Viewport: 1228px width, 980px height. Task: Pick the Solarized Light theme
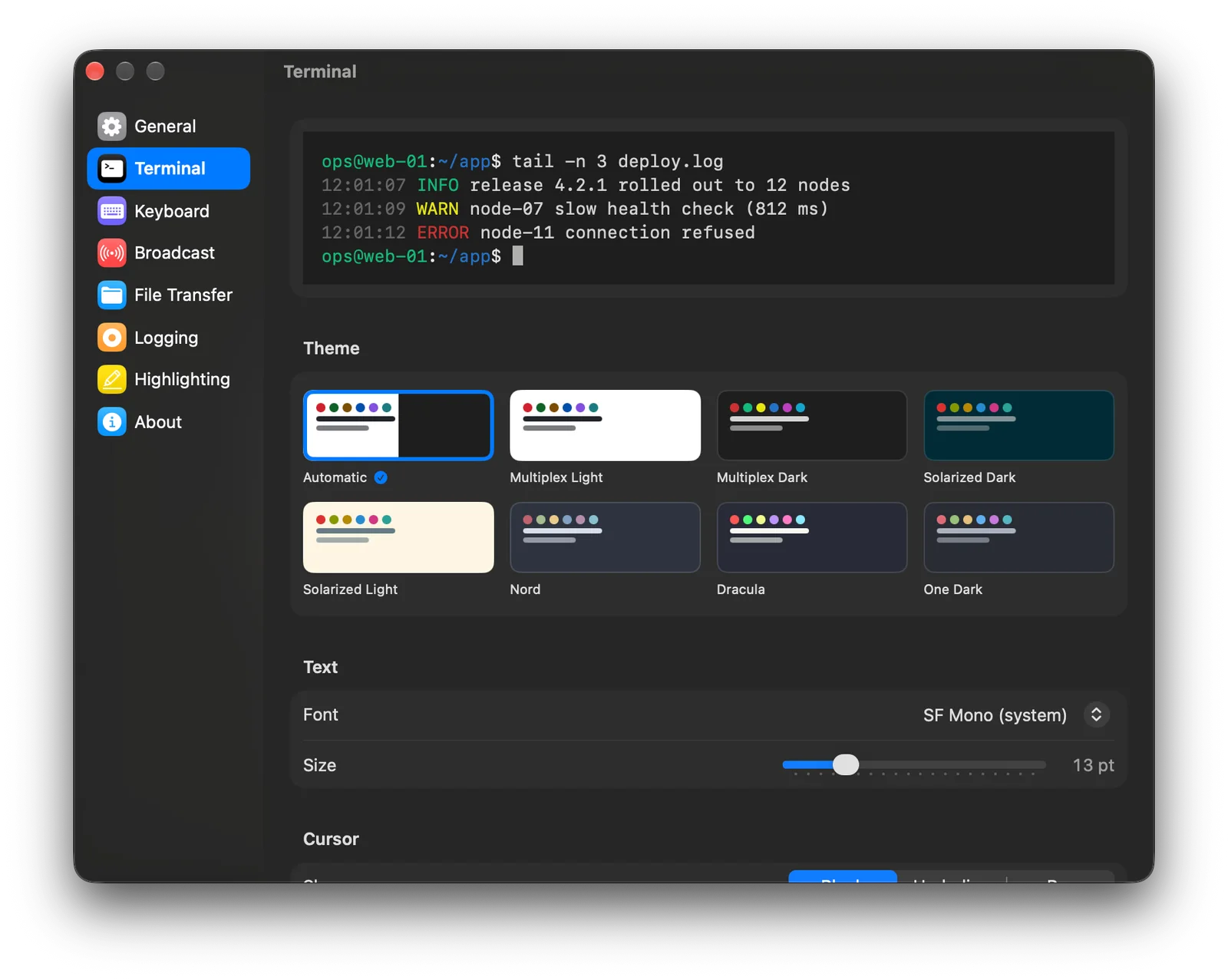point(398,537)
